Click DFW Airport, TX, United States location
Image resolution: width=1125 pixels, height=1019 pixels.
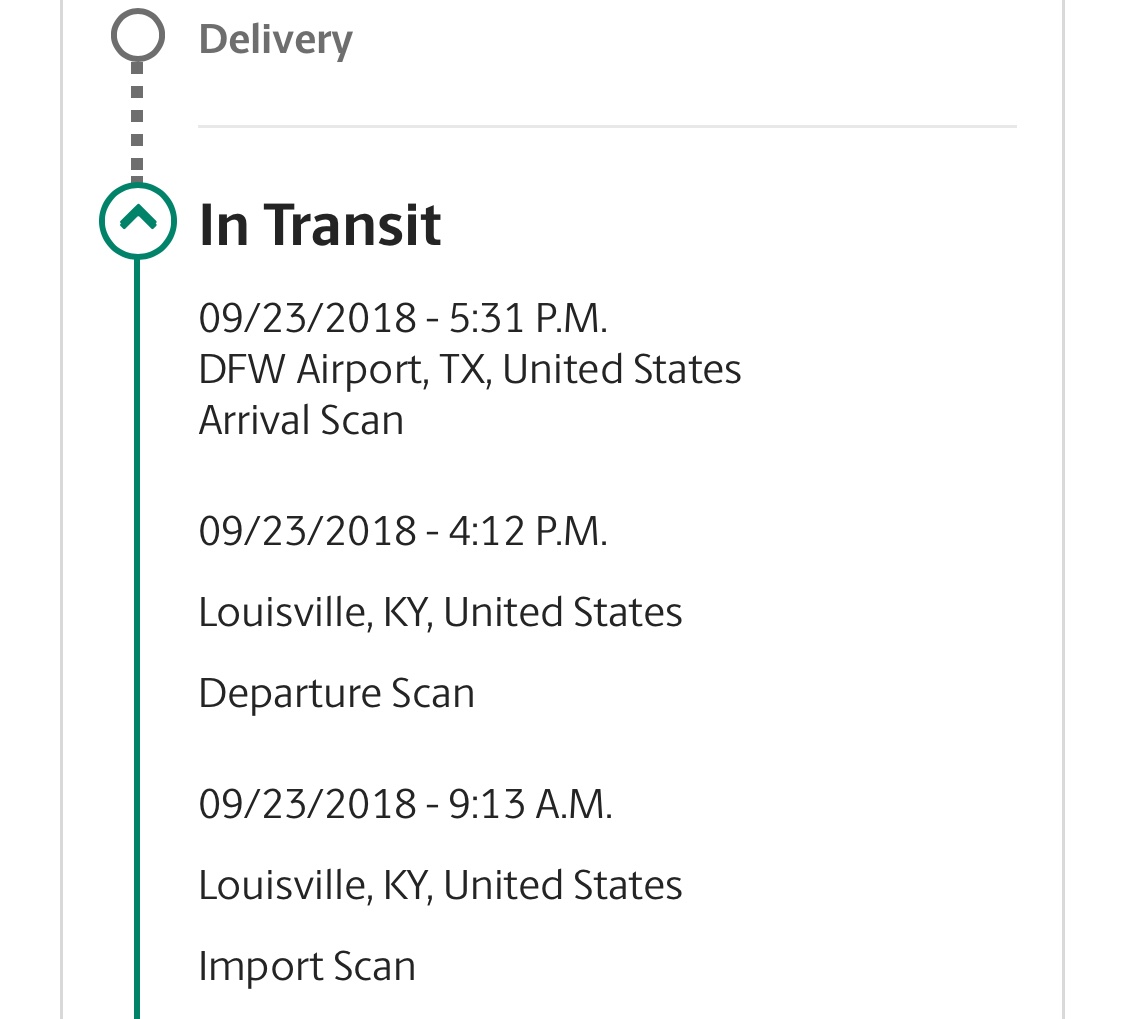pos(470,370)
